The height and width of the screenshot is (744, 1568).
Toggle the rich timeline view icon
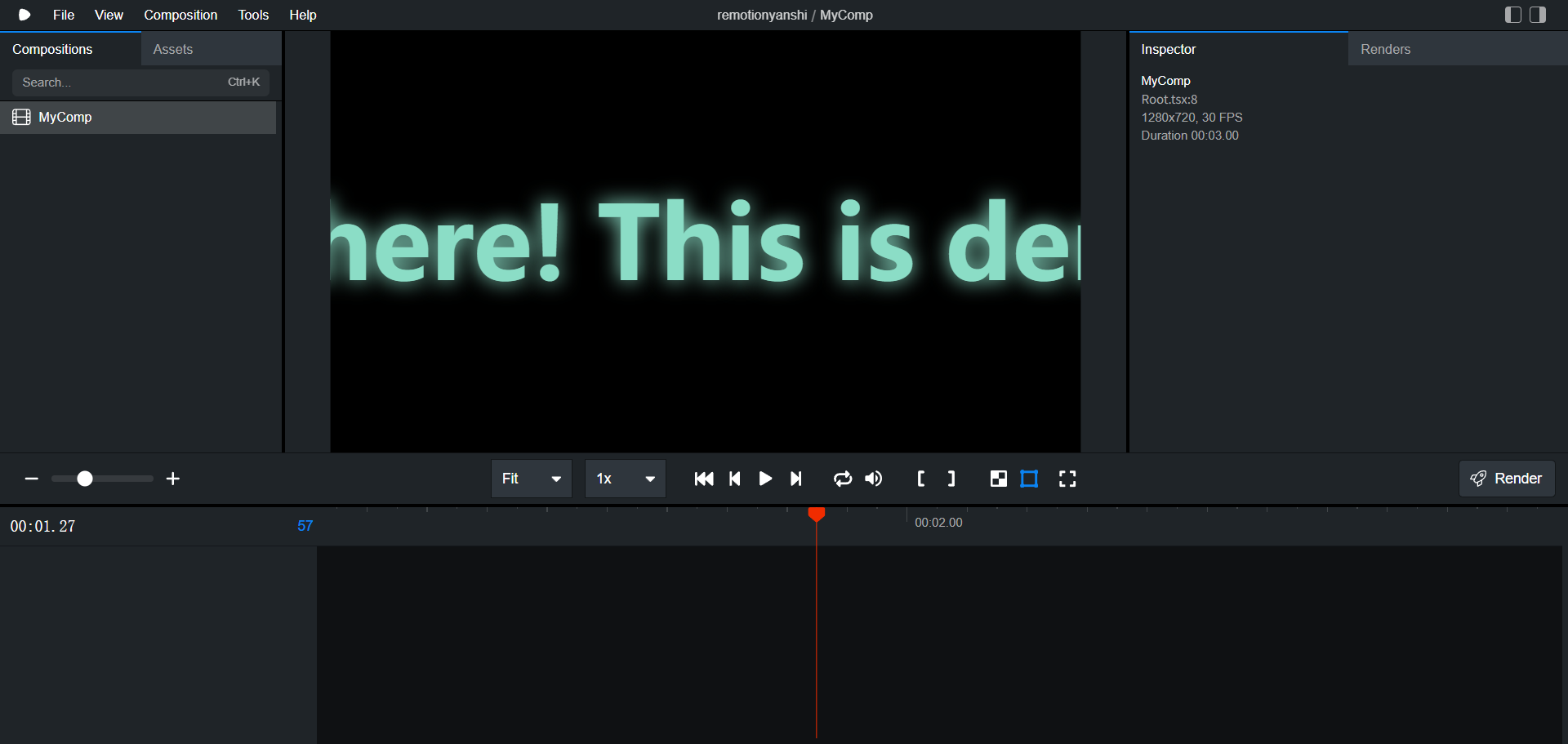pyautogui.click(x=1030, y=479)
